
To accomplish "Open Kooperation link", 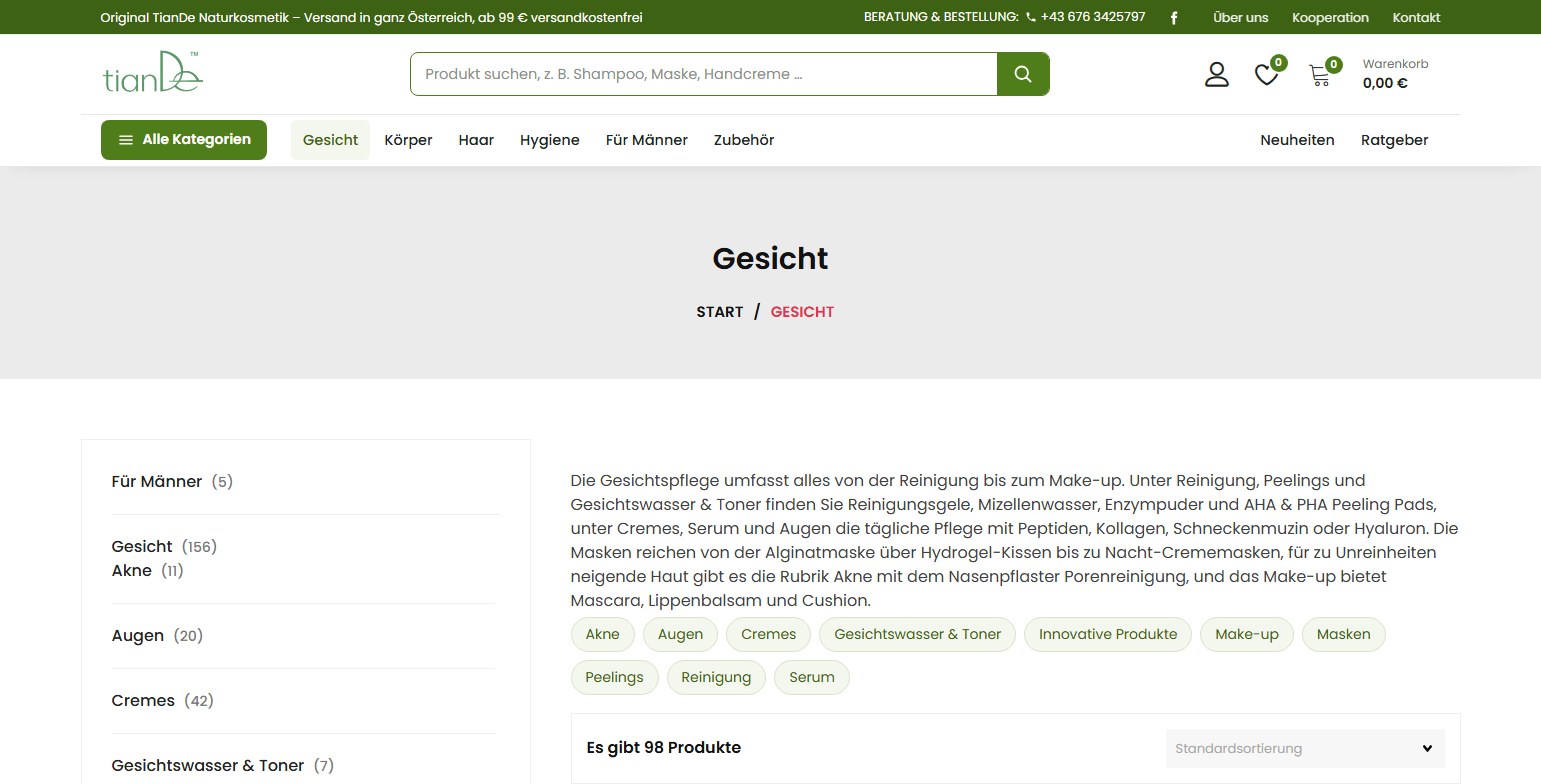I will click(x=1330, y=17).
